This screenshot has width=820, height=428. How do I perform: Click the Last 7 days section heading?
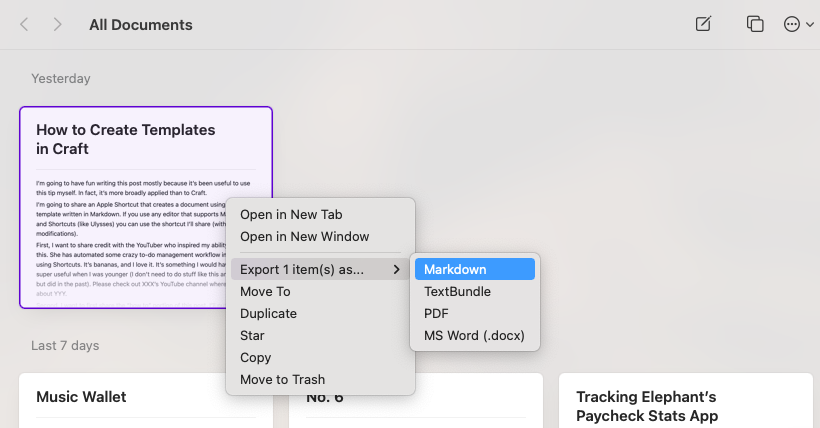(x=65, y=345)
